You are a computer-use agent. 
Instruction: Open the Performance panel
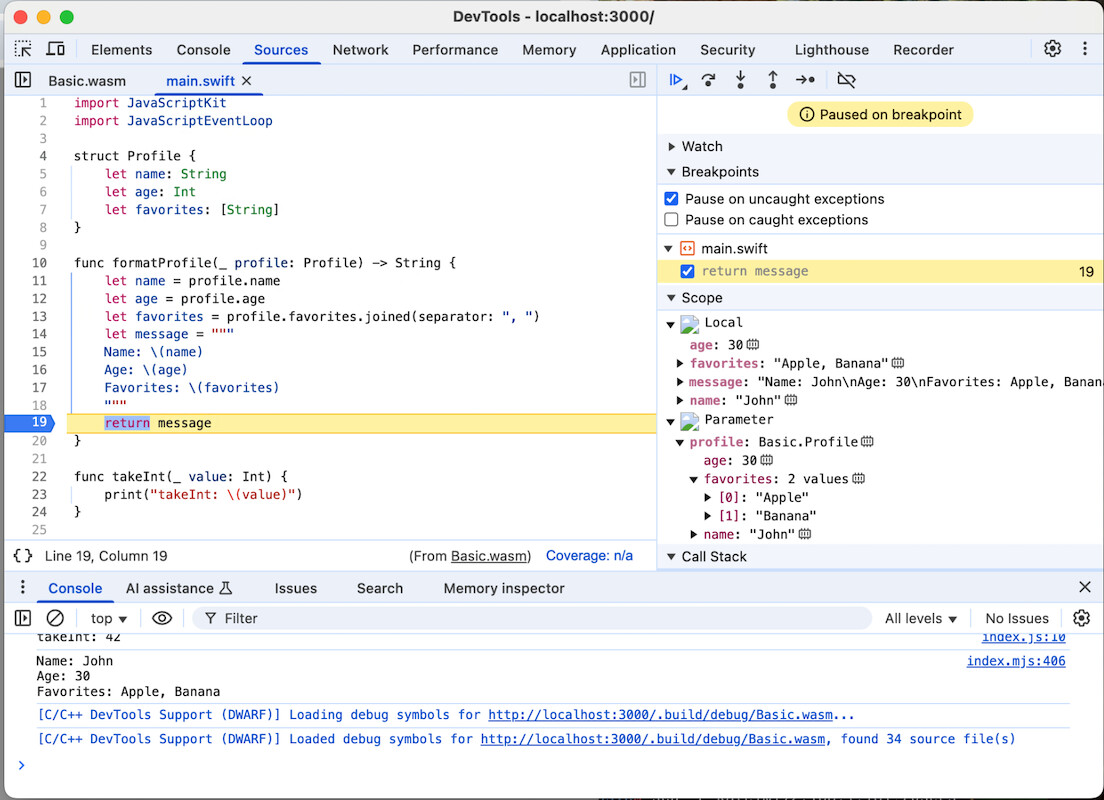[x=455, y=50]
